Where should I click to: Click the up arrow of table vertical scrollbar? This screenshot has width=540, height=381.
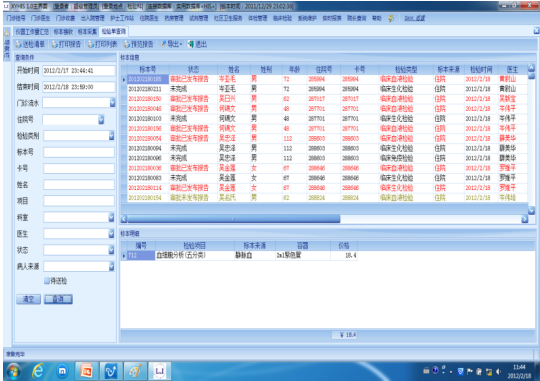coord(531,68)
